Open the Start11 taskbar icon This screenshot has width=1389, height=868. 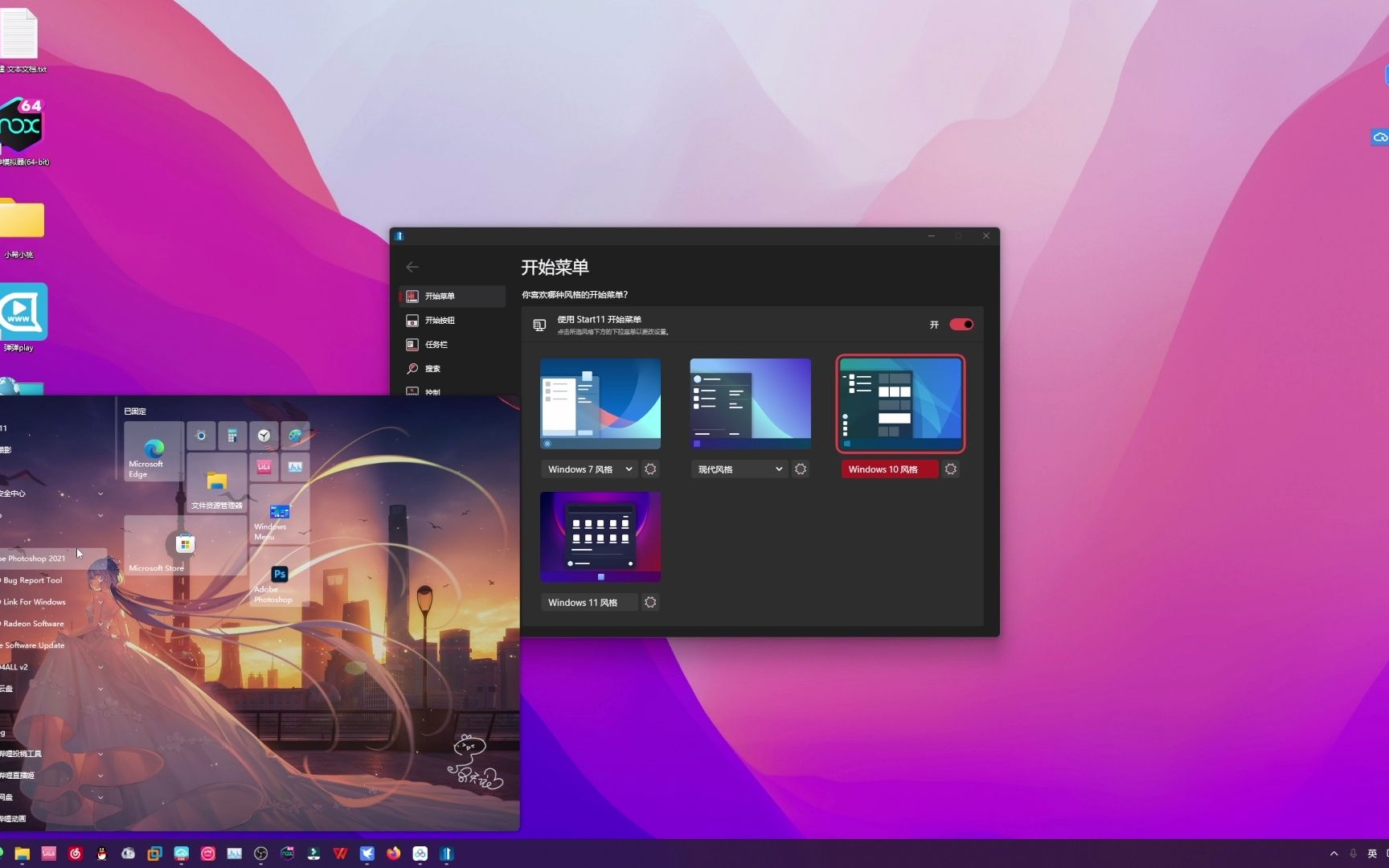point(447,854)
